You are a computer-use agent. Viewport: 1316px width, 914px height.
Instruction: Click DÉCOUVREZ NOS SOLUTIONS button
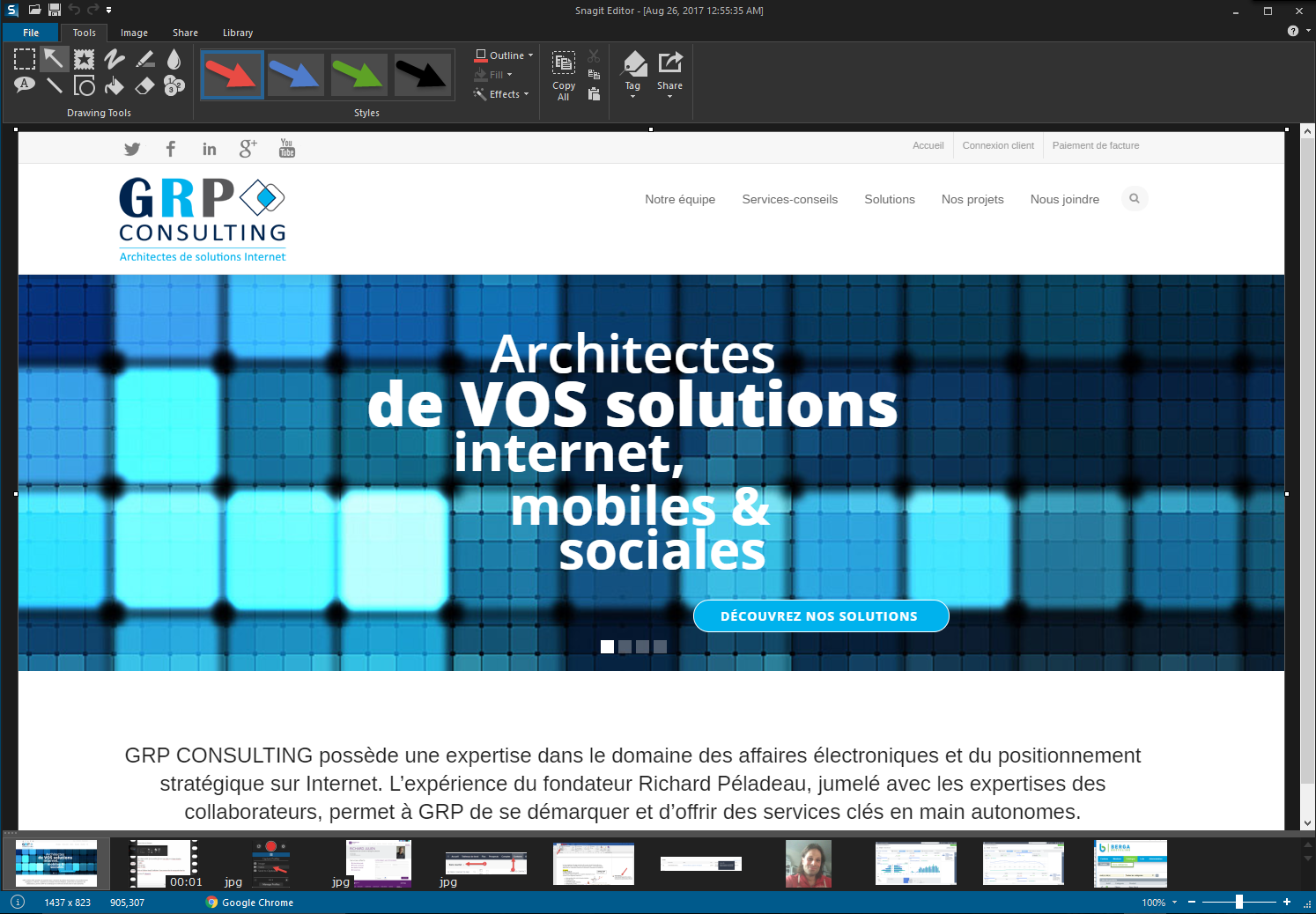coord(821,616)
